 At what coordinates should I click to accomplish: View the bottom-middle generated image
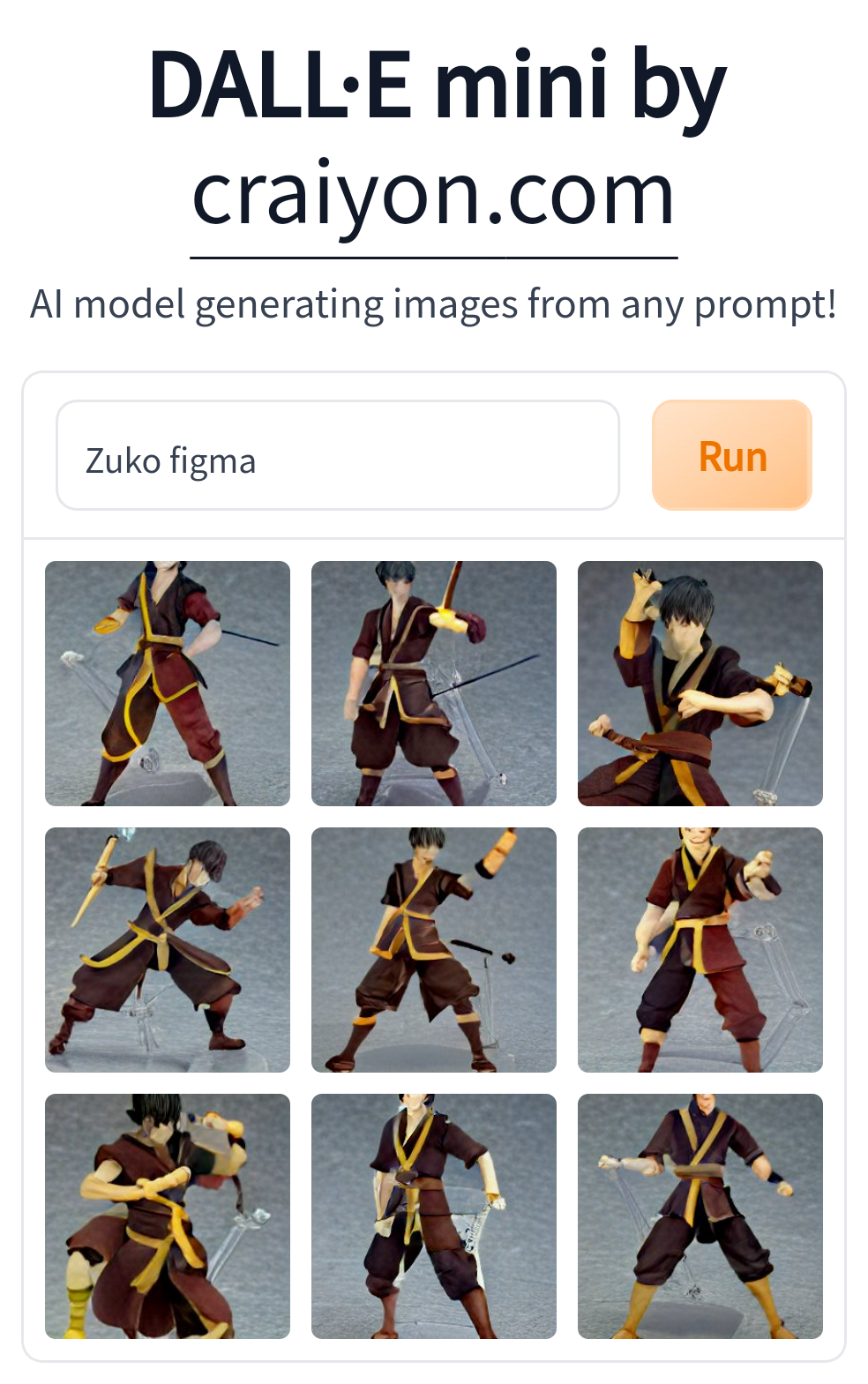434,1216
